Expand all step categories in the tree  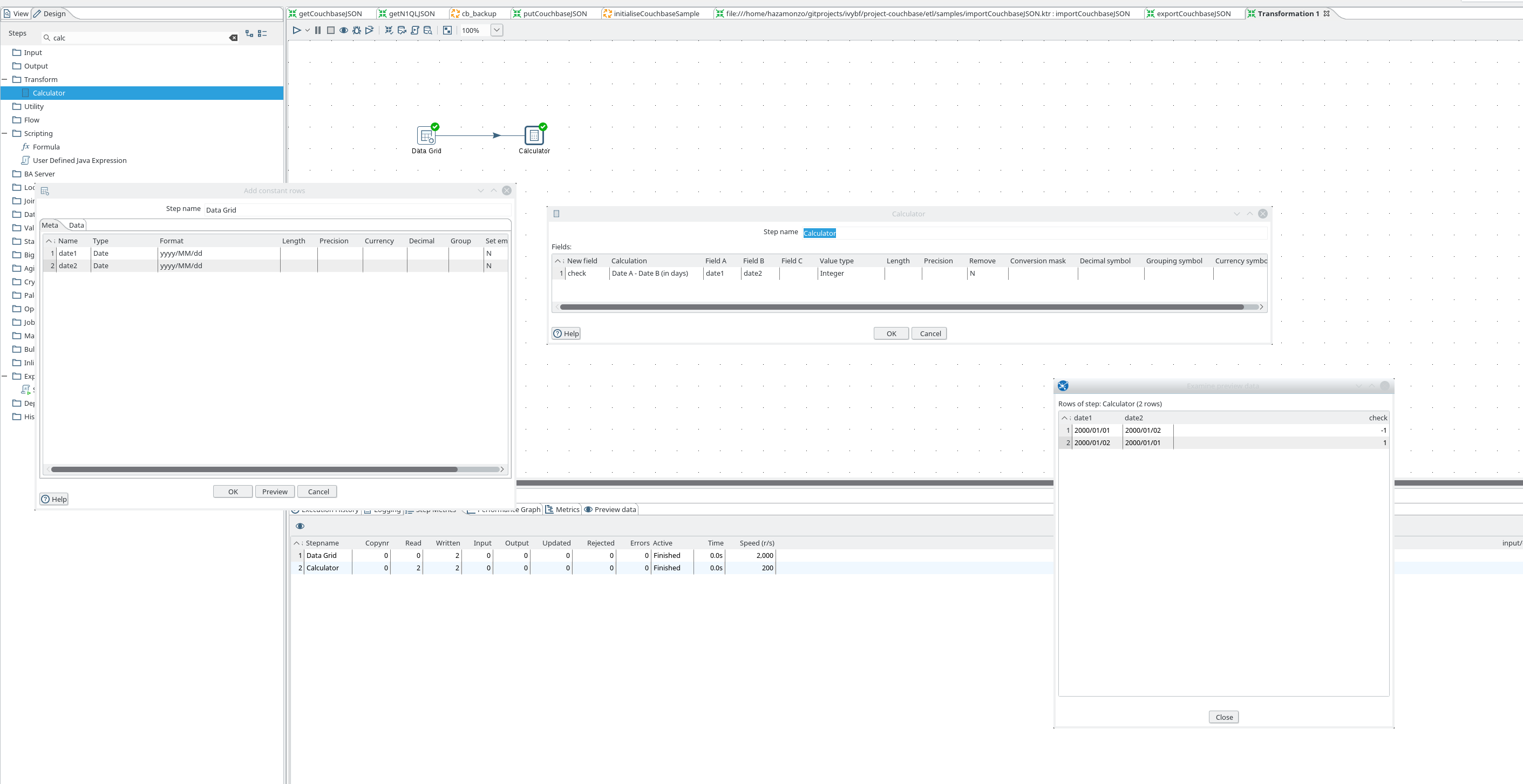tap(249, 33)
